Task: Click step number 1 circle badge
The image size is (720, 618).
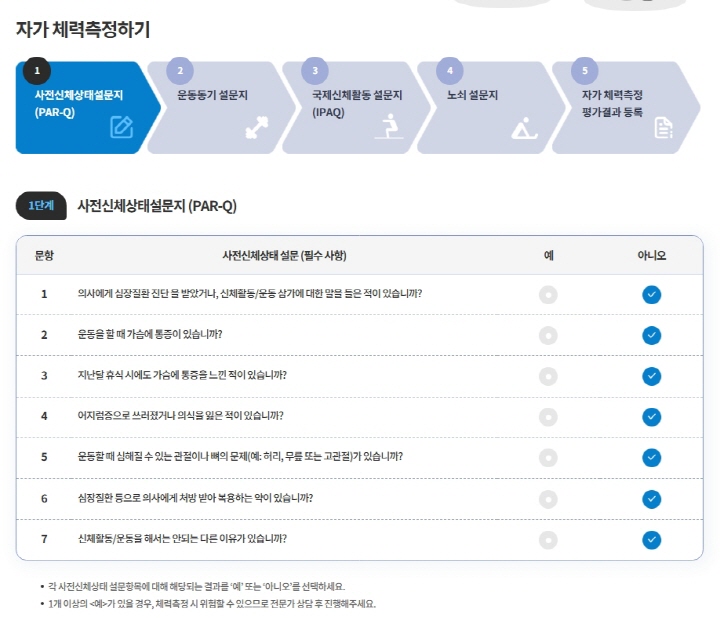Action: click(x=37, y=71)
